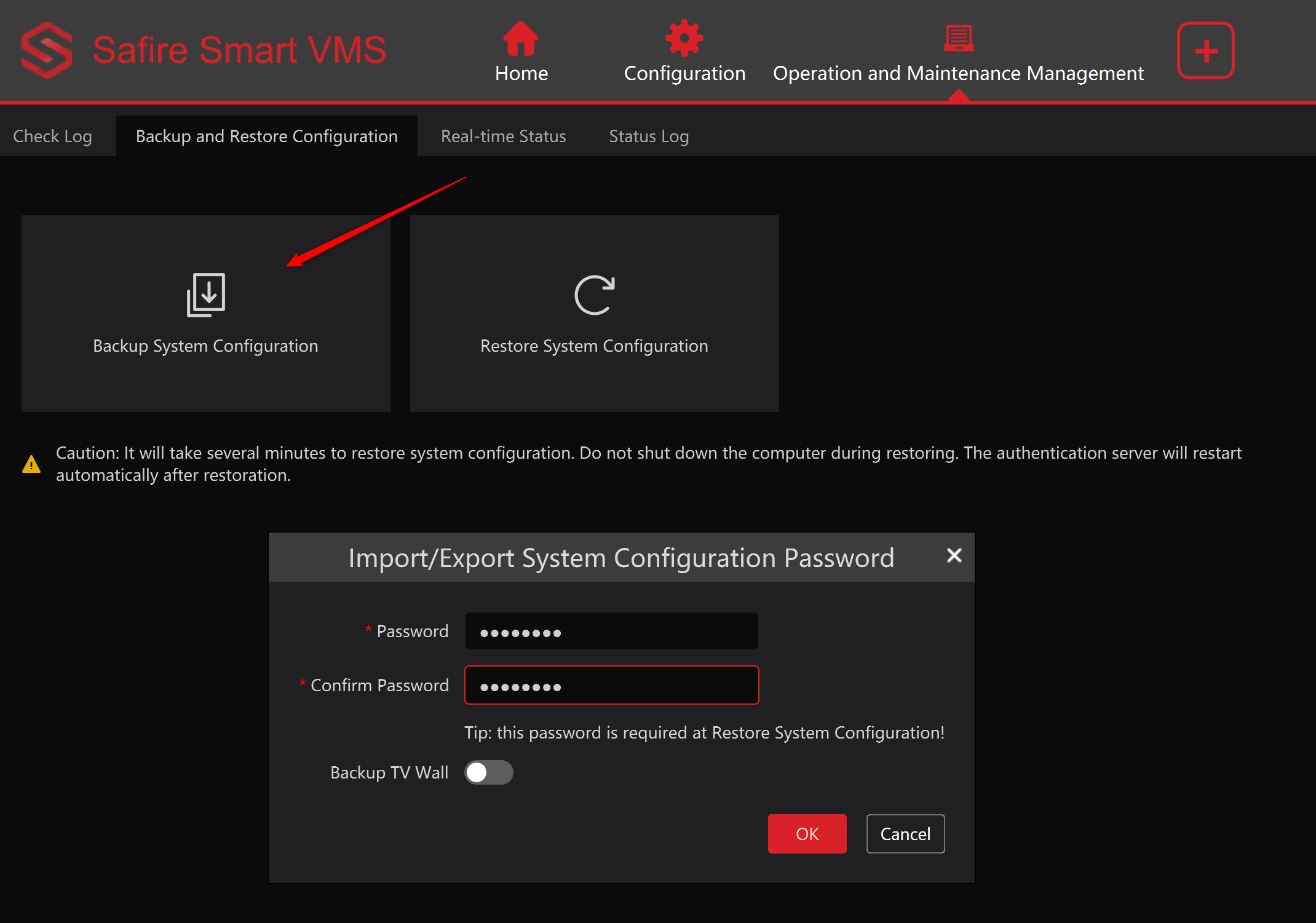Click the restore refresh icon
The image size is (1316, 923).
(594, 294)
